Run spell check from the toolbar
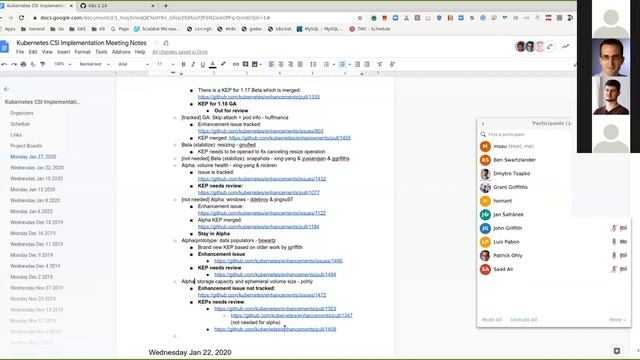Image resolution: width=640 pixels, height=360 pixels. [33, 64]
